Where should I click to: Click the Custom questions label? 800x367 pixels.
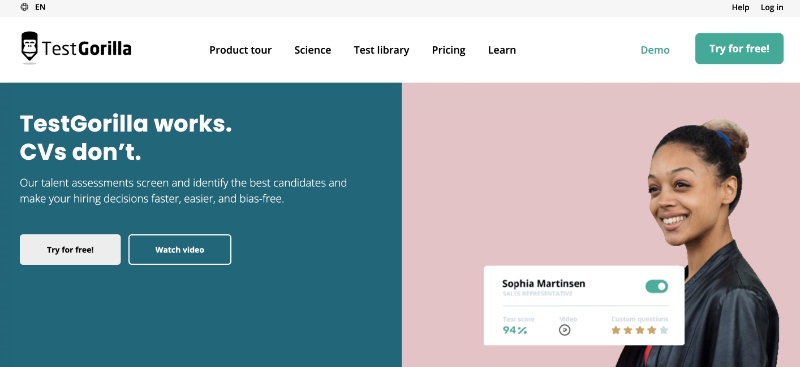pos(640,319)
